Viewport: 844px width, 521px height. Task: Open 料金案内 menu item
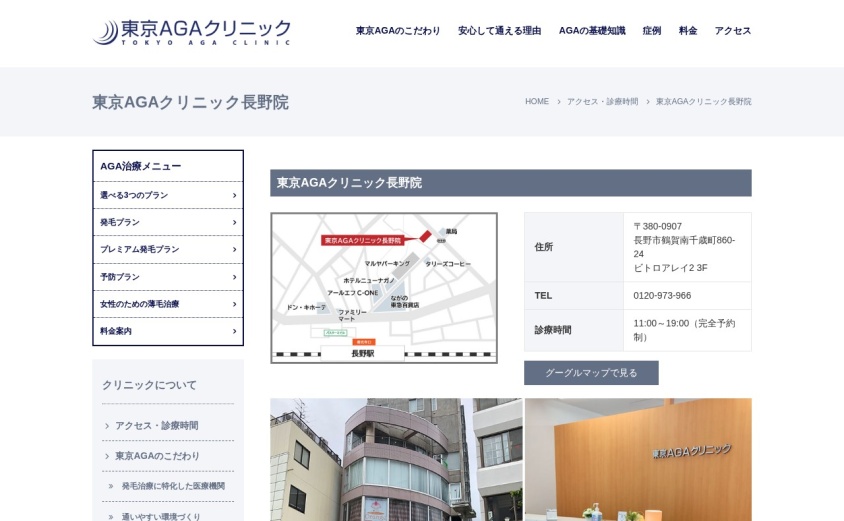(x=168, y=331)
